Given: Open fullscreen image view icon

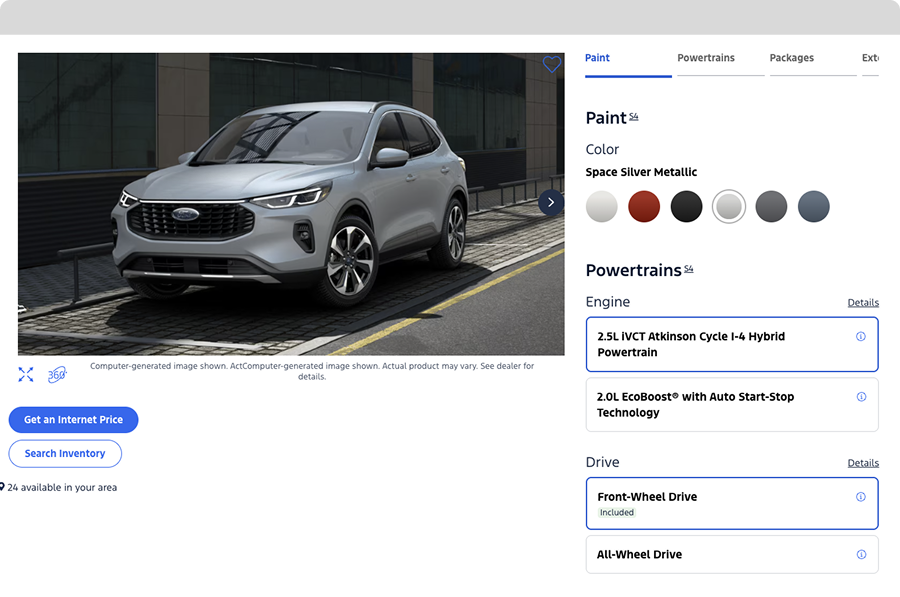Looking at the screenshot, I should coord(26,375).
